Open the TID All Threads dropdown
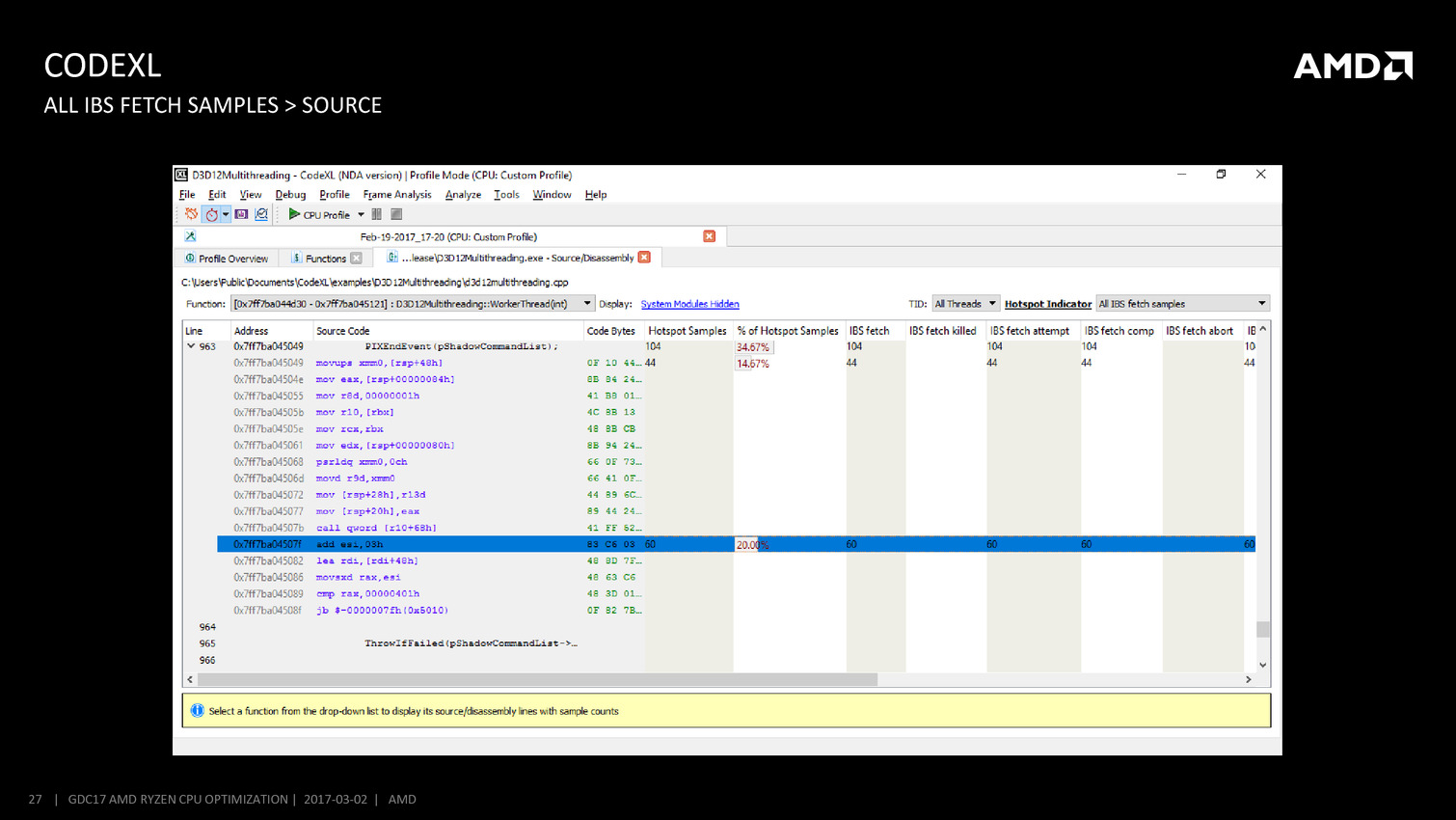Image resolution: width=1456 pixels, height=820 pixels. [965, 304]
